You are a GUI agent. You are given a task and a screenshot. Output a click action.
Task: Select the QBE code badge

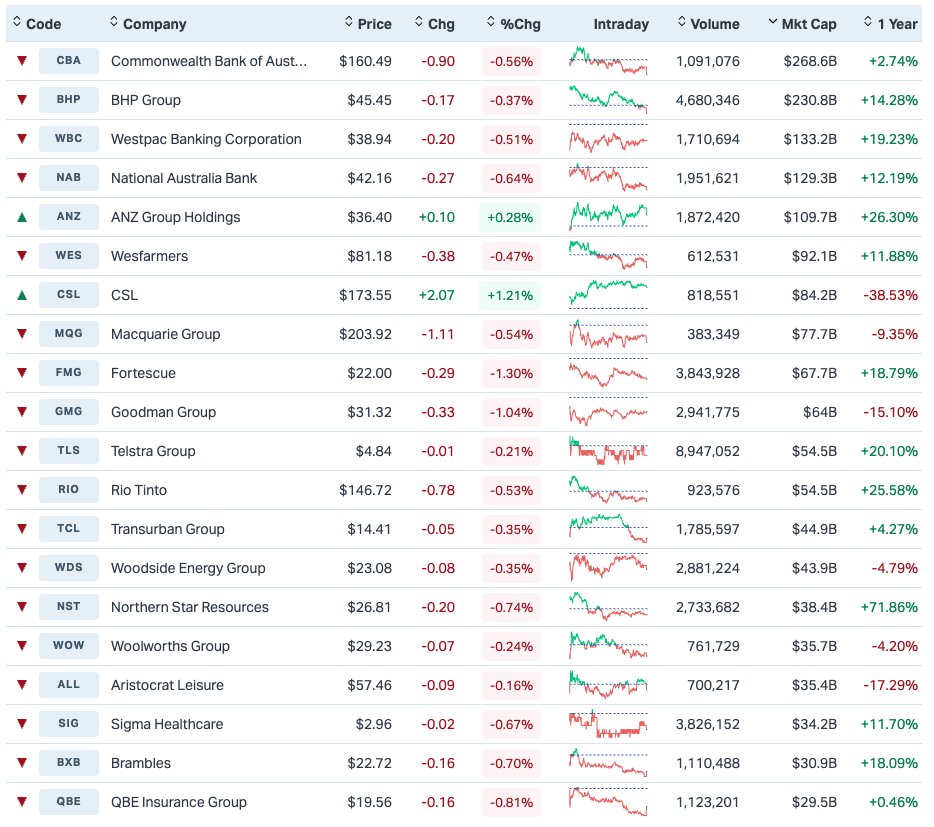[69, 802]
